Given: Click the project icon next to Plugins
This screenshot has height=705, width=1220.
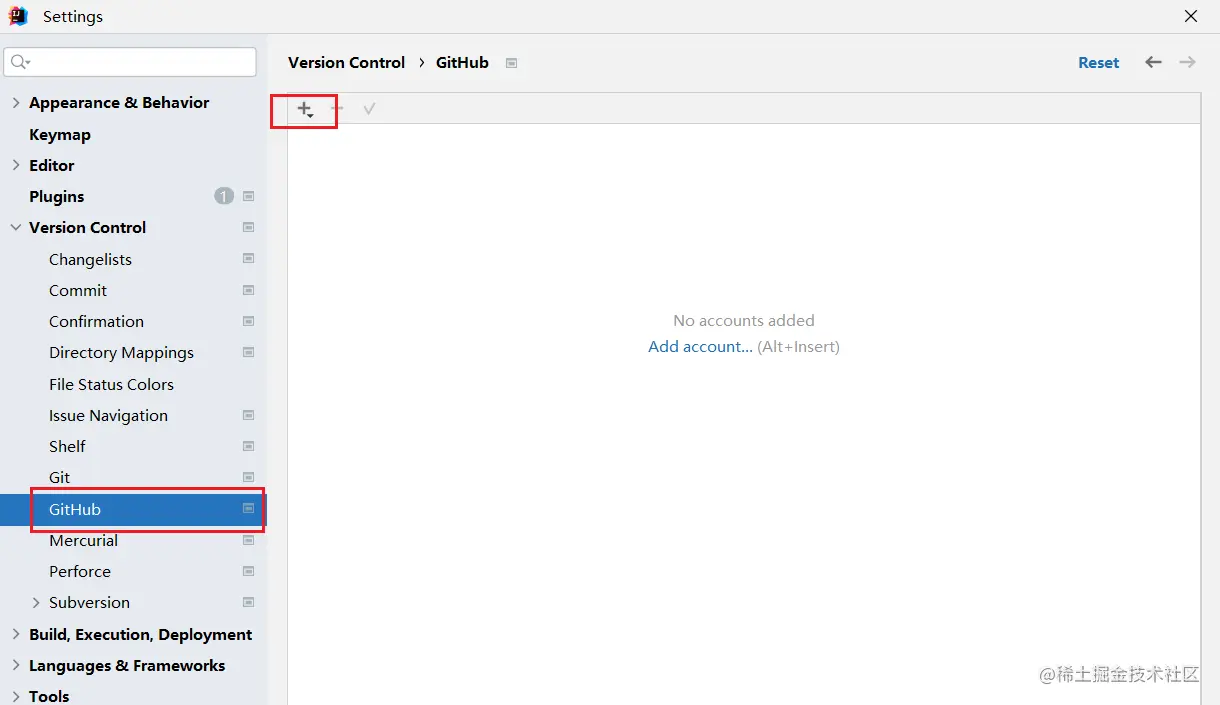Looking at the screenshot, I should point(249,196).
